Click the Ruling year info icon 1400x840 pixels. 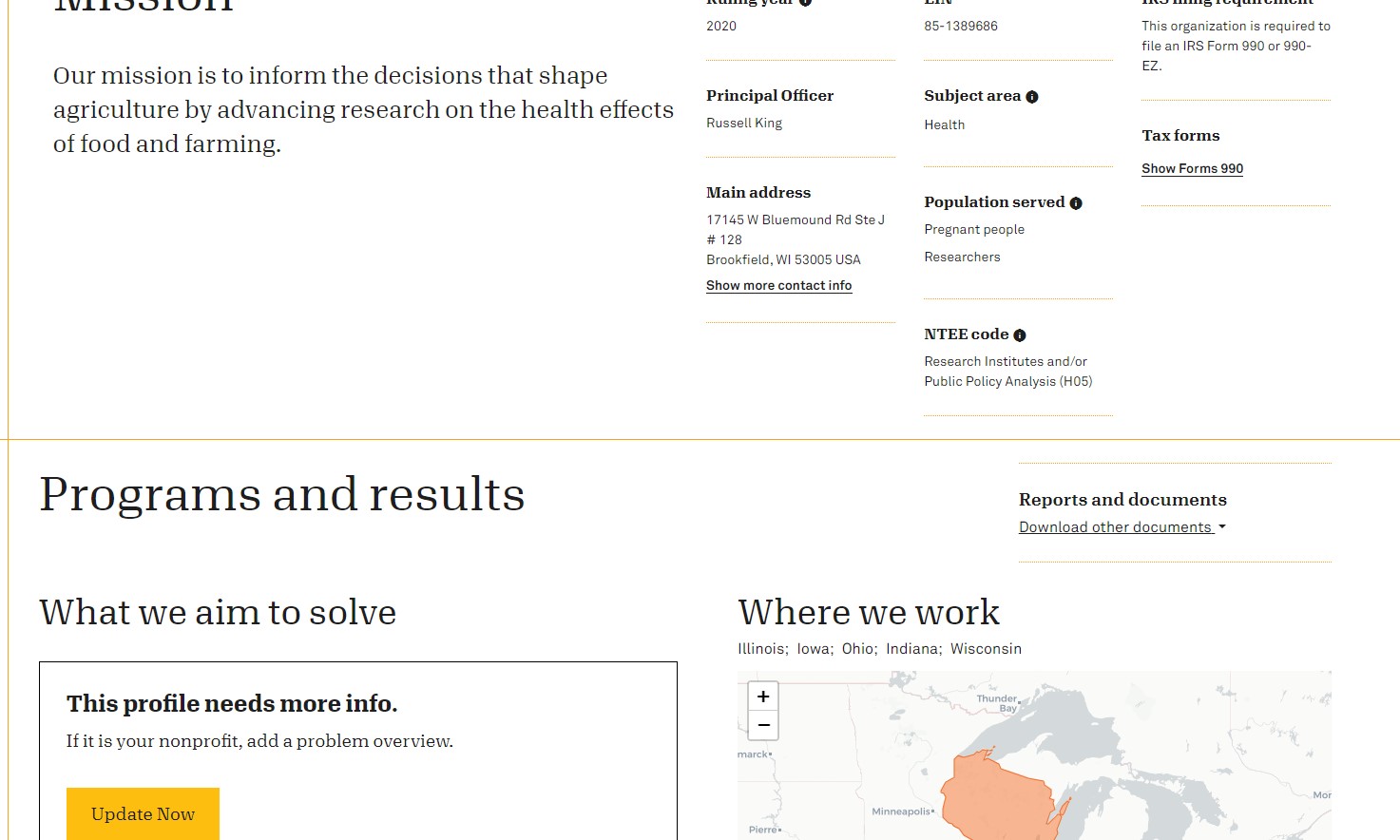(x=805, y=3)
